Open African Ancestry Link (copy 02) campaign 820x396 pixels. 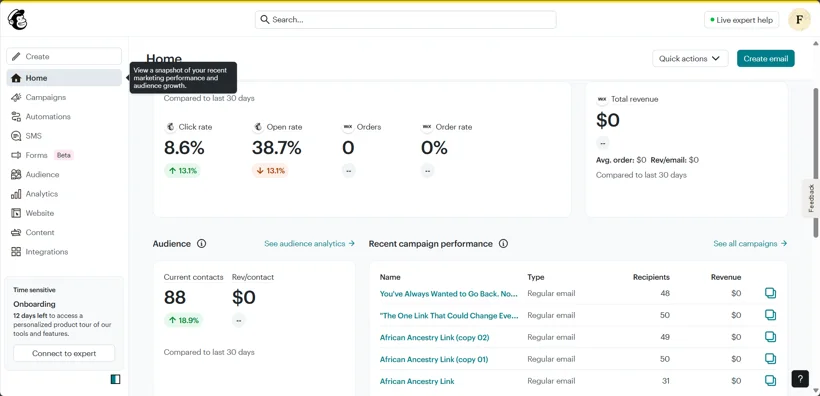pyautogui.click(x=434, y=337)
